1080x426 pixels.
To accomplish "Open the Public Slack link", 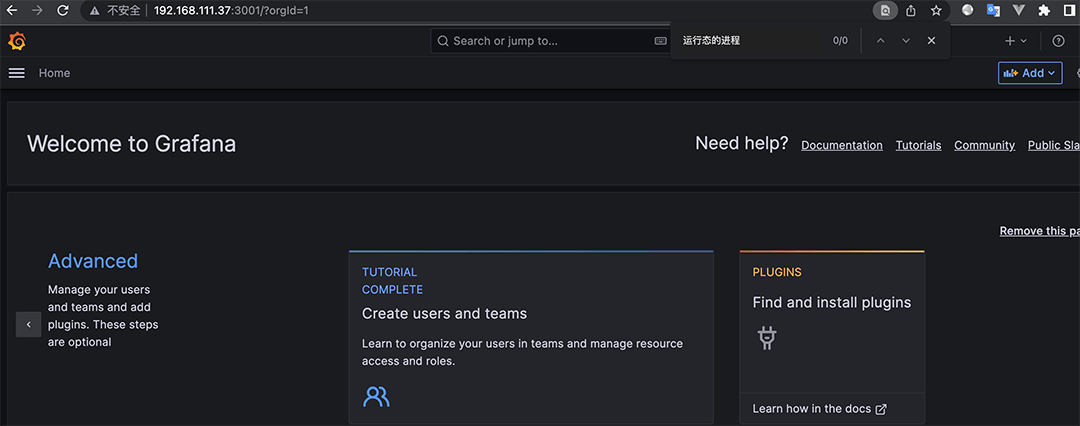I will click(x=1054, y=145).
